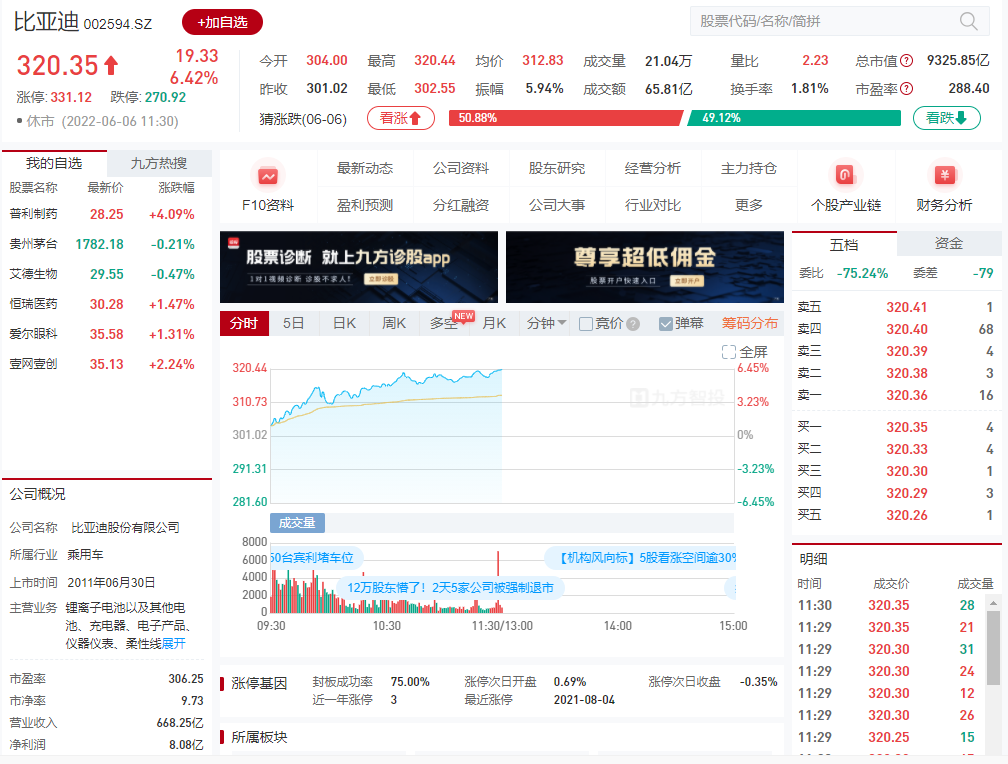The height and width of the screenshot is (764, 1008).
Task: Click the trade details scrollbar thumb
Action: tap(993, 647)
